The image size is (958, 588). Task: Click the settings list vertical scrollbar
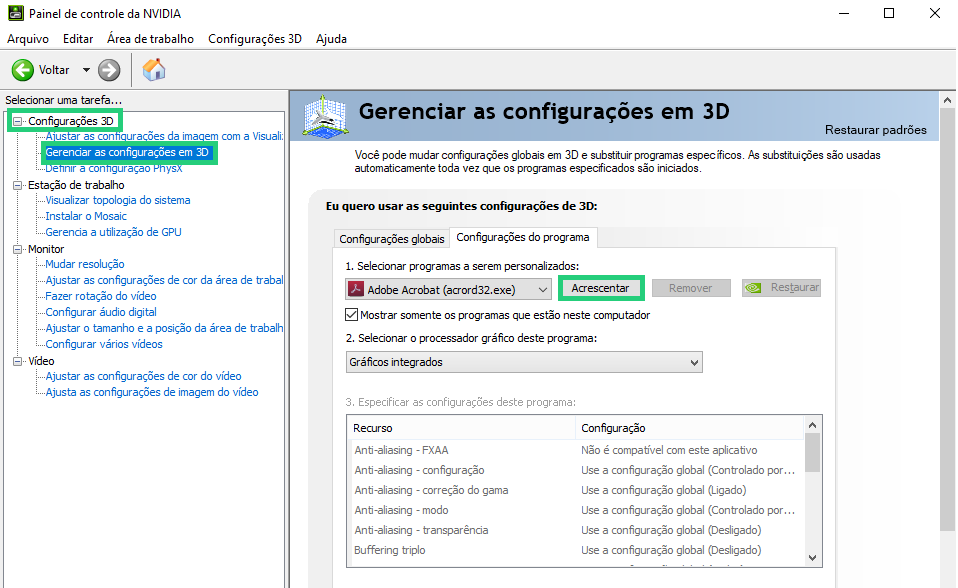point(812,500)
